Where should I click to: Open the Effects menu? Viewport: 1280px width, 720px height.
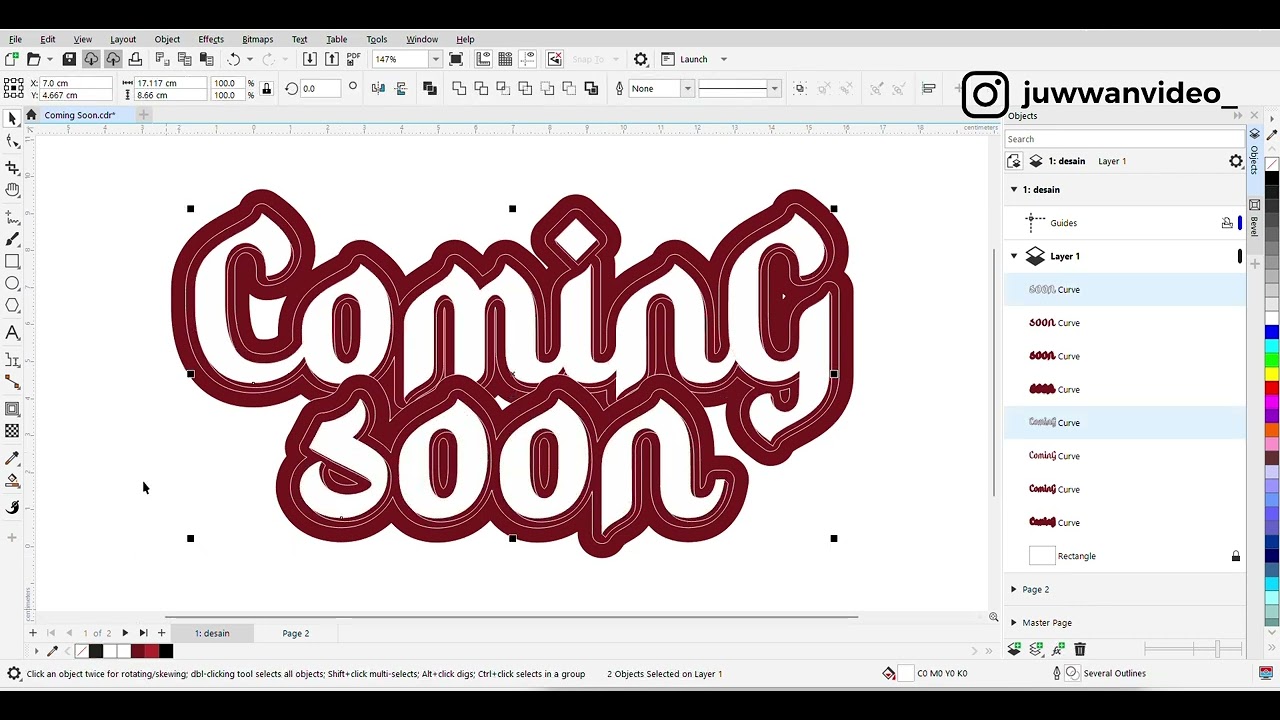point(211,39)
